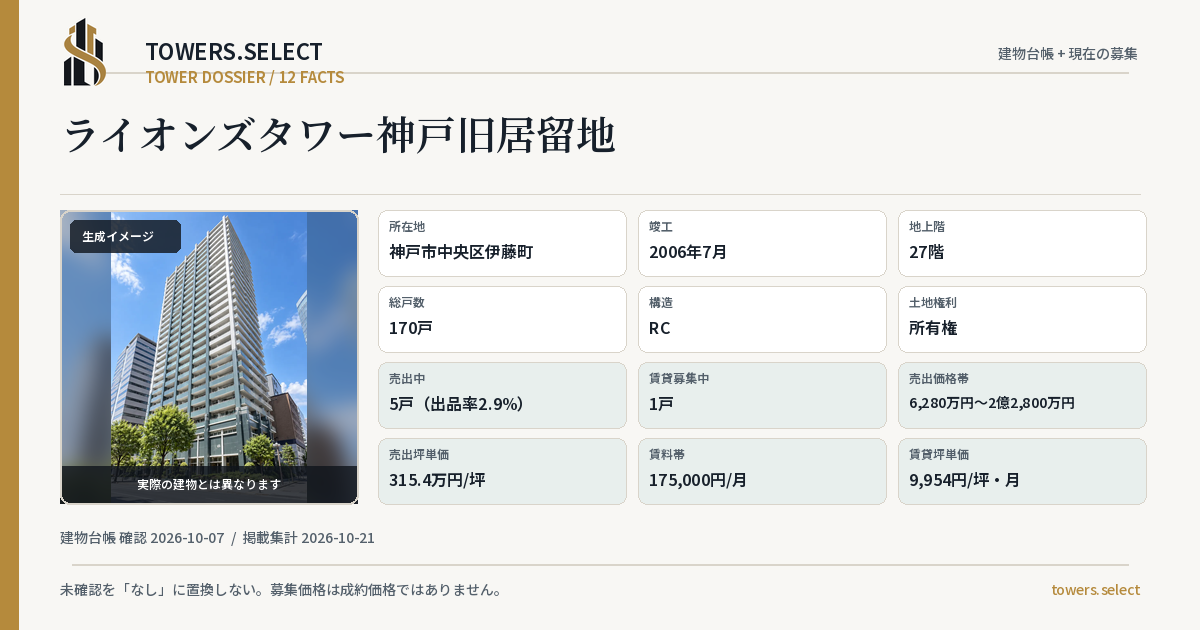Select the 地上階 card showing 27階

(1022, 243)
